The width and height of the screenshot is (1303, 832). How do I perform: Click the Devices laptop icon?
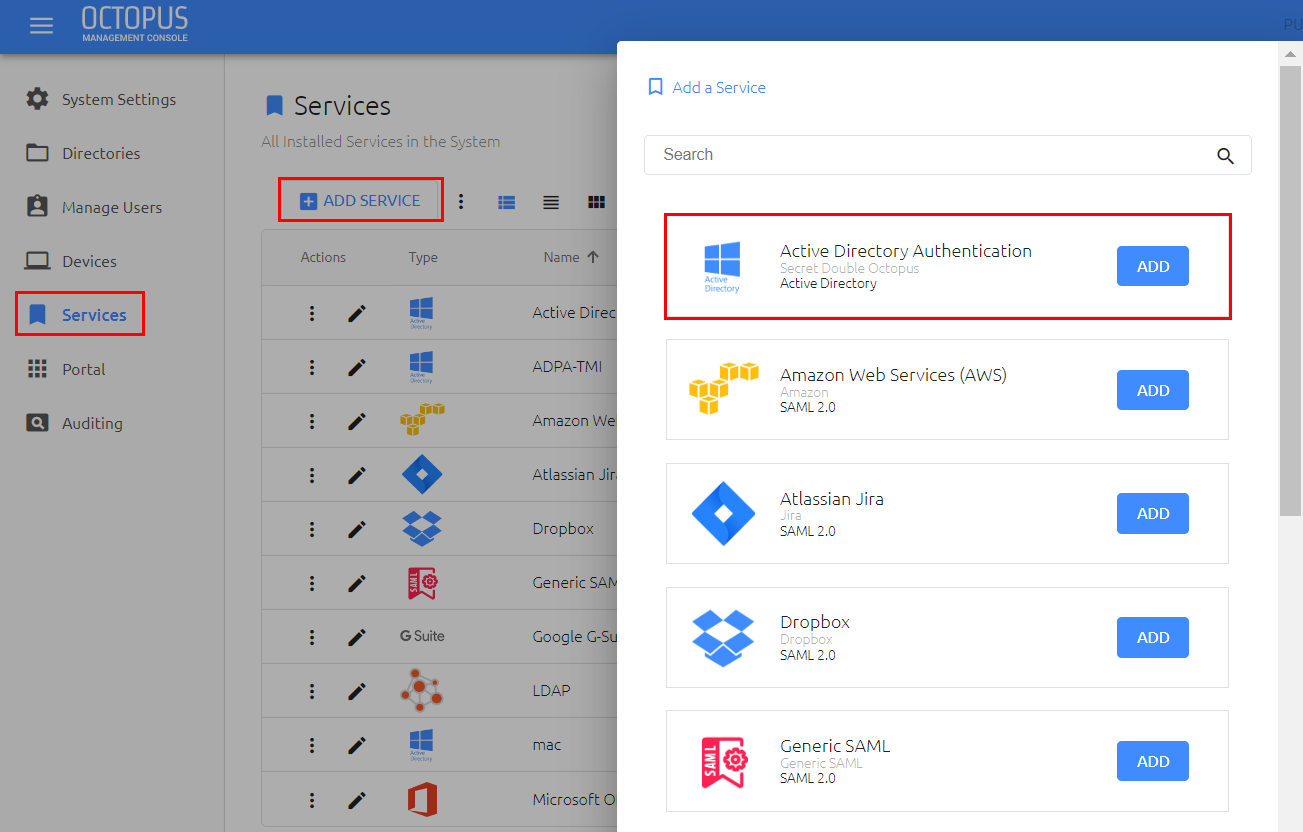point(37,261)
